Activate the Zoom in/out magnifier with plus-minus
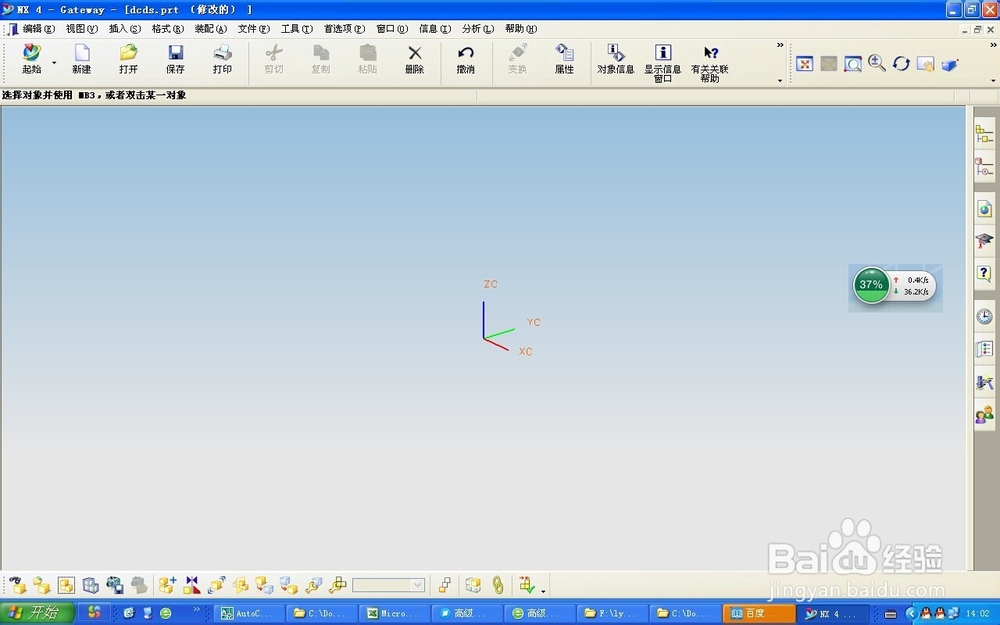This screenshot has width=1000, height=625. click(x=877, y=63)
